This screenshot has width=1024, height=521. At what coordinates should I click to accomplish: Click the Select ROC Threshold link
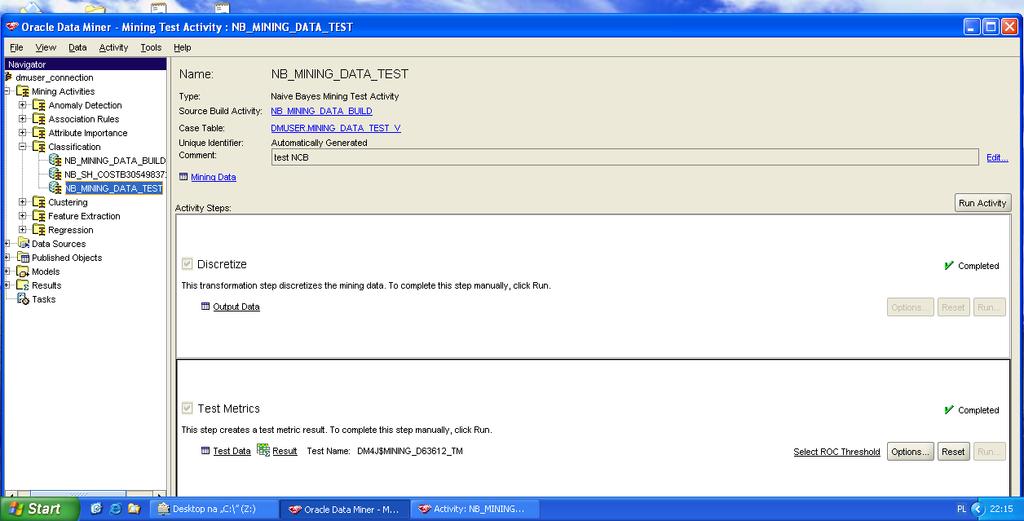click(837, 452)
